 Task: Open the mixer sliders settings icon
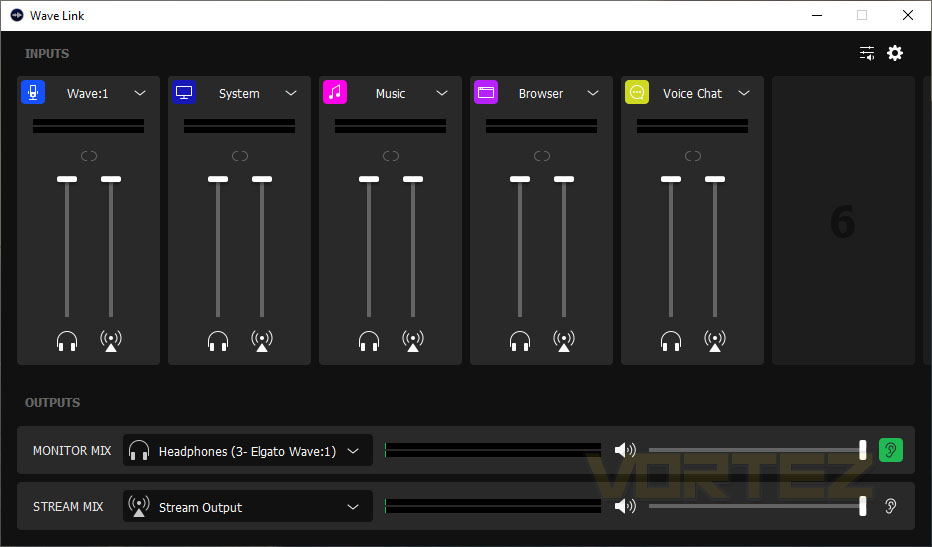coord(867,53)
